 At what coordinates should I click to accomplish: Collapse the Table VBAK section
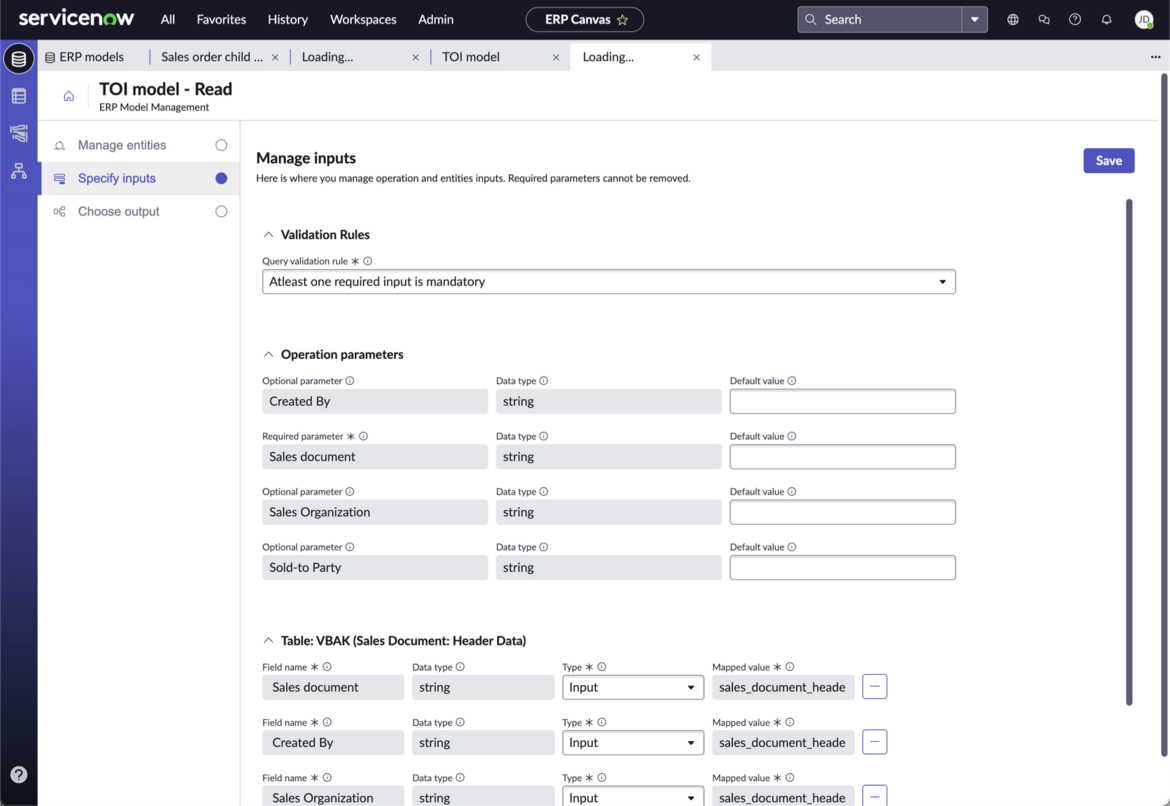(269, 641)
